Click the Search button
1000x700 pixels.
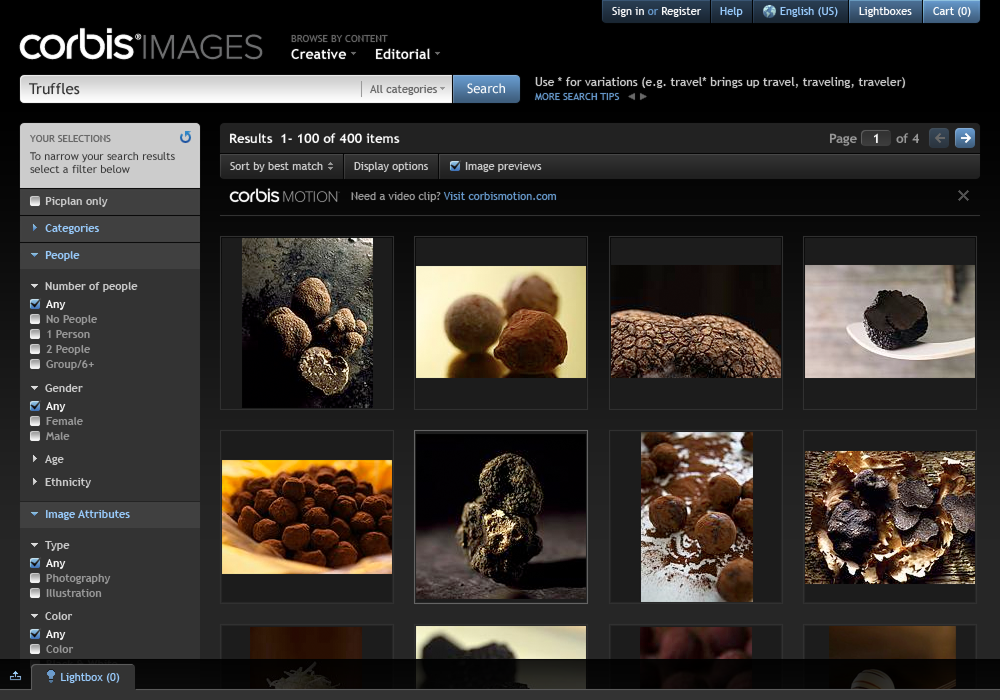[486, 89]
